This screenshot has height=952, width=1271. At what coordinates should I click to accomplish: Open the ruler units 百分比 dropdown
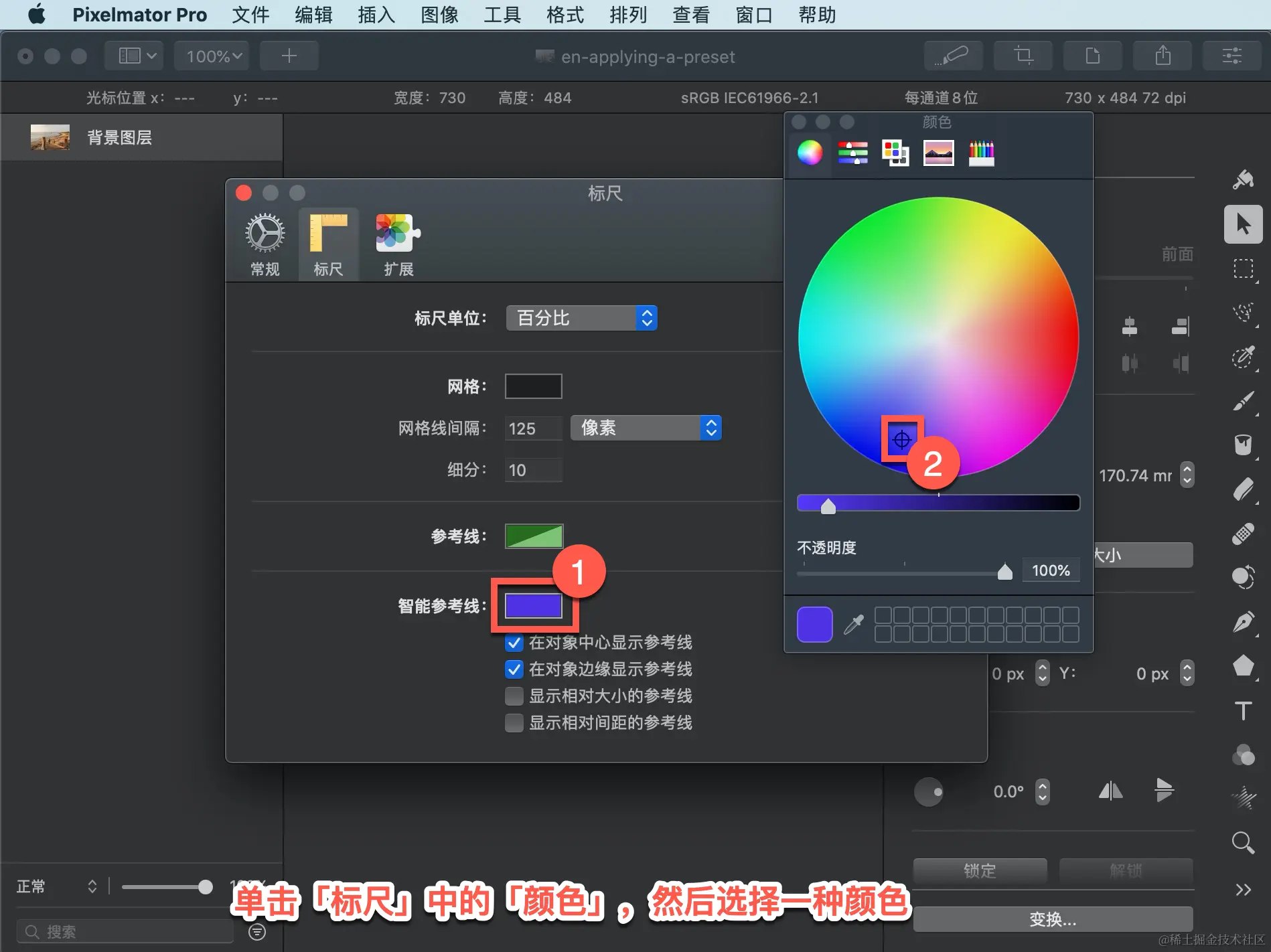[581, 318]
